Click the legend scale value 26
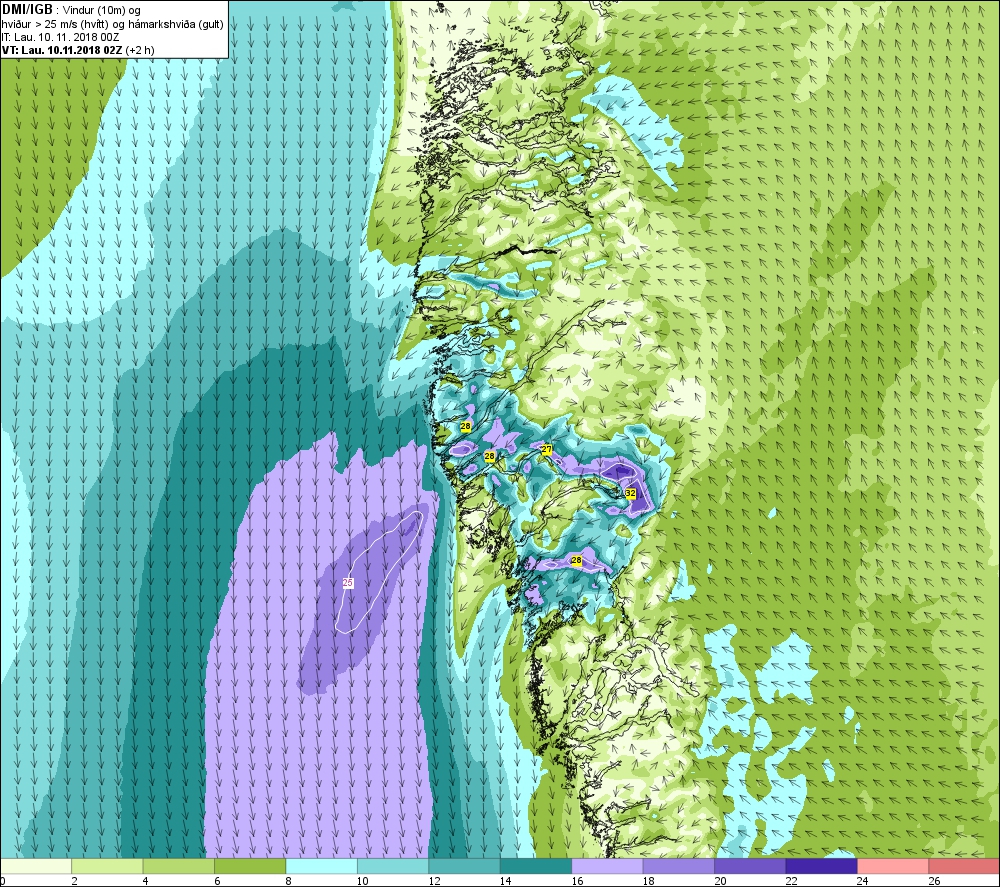This screenshot has height=887, width=1000. (934, 881)
